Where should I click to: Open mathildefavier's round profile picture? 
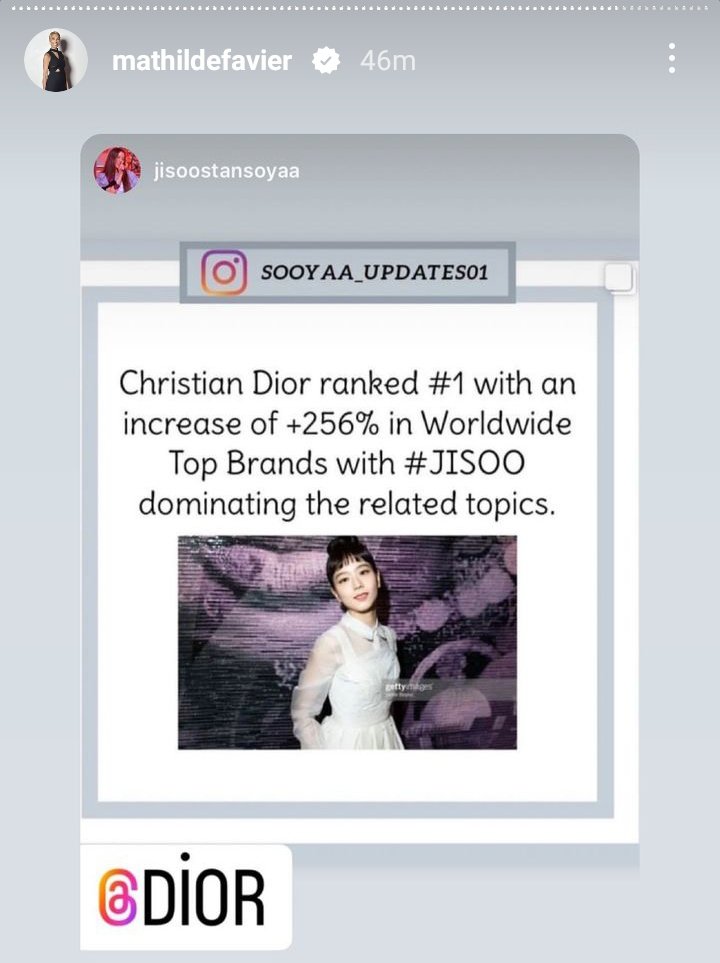coord(56,60)
